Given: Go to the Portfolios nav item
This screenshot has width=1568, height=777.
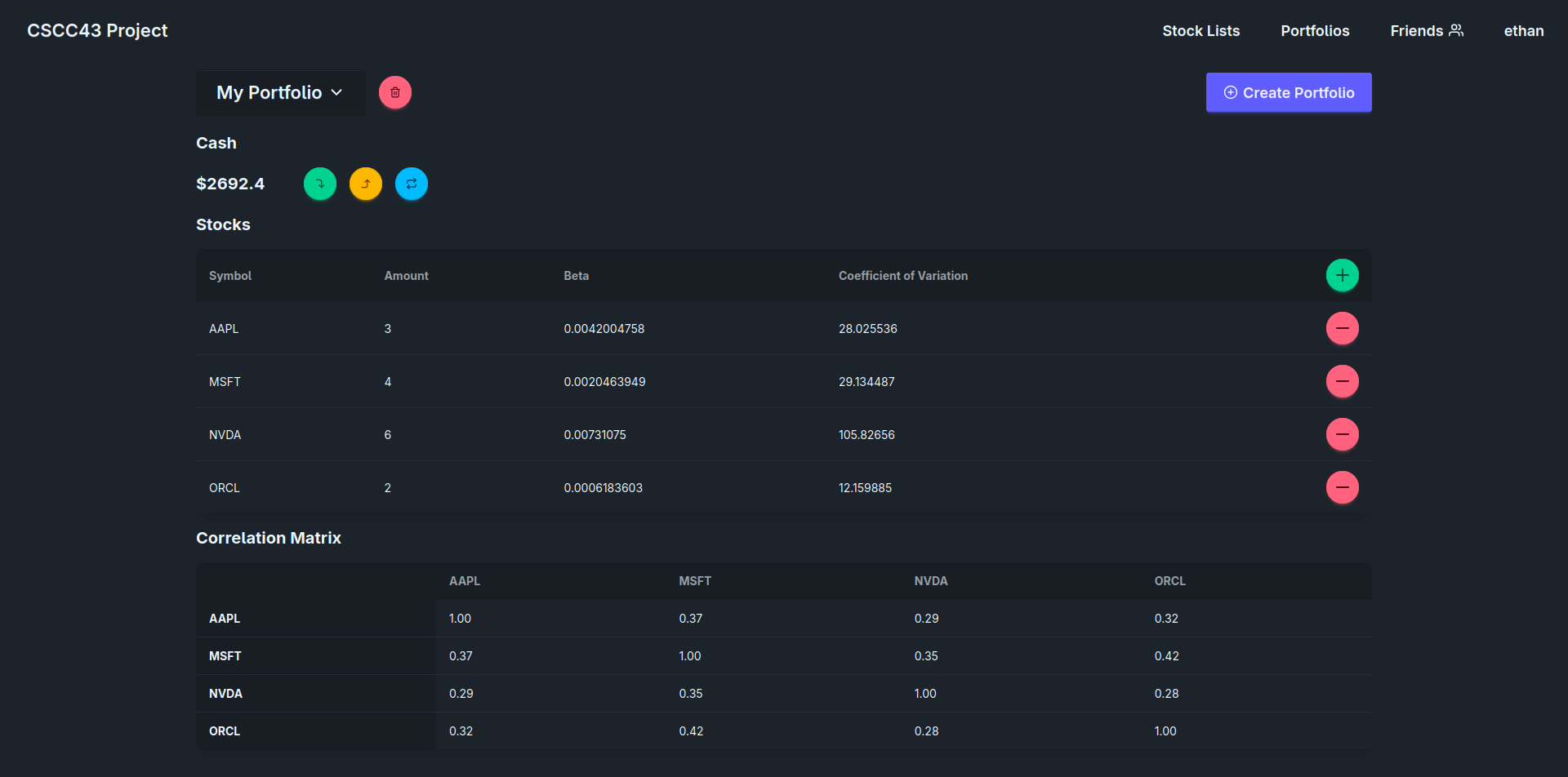Looking at the screenshot, I should (1315, 31).
